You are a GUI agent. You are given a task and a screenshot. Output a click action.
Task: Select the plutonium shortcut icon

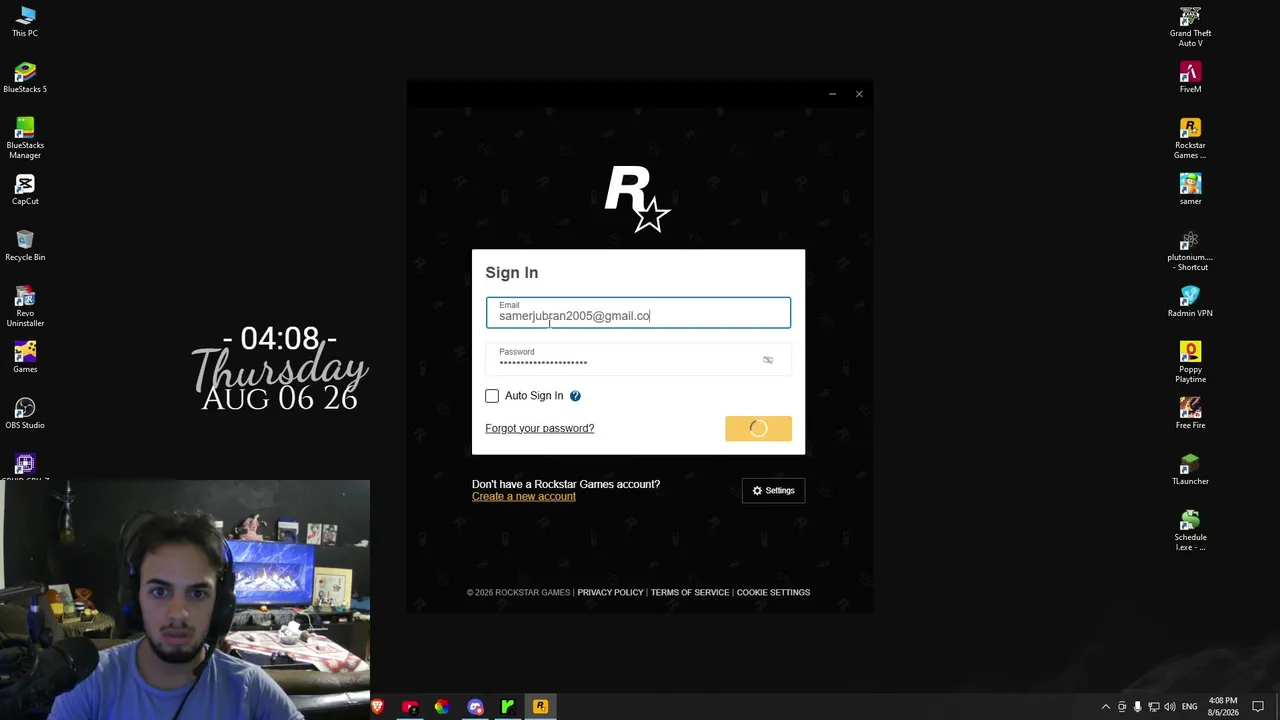click(x=1190, y=251)
